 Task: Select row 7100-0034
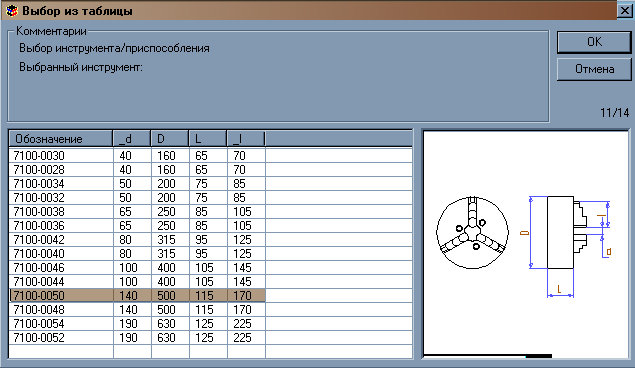[137, 184]
